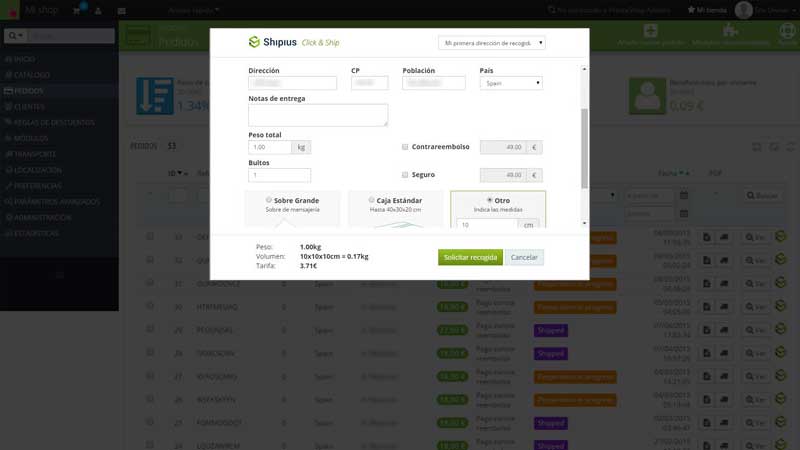800x450 pixels.
Task: Select the Sobre Grande radio option
Action: pyautogui.click(x=268, y=200)
